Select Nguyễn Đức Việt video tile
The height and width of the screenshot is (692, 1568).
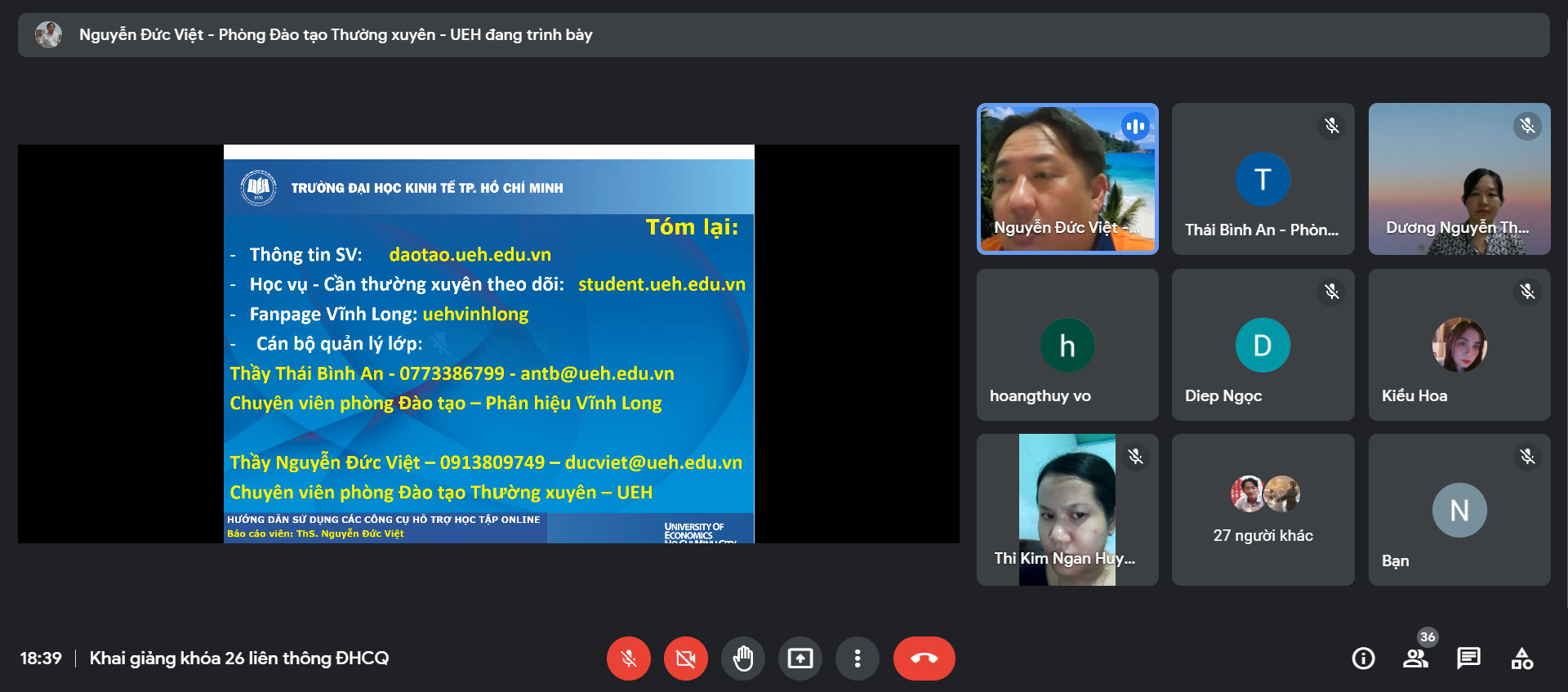click(x=1067, y=179)
